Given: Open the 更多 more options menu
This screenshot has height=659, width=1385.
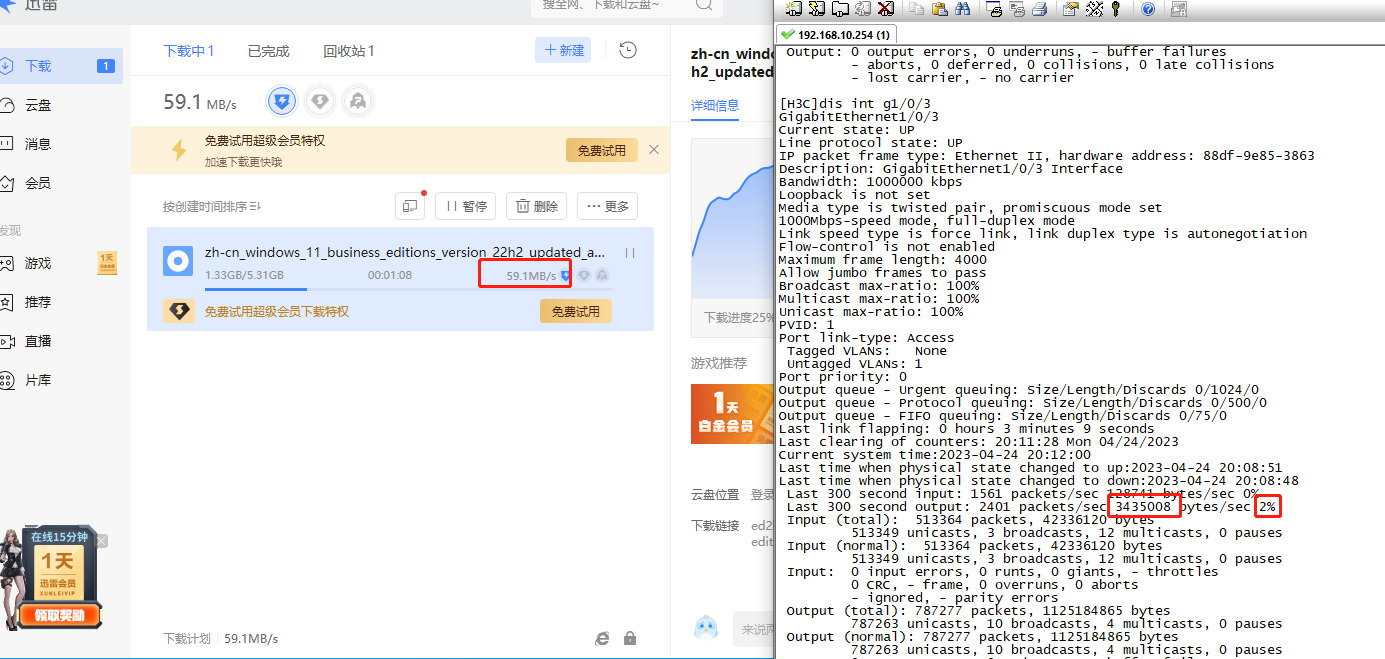Looking at the screenshot, I should [608, 206].
